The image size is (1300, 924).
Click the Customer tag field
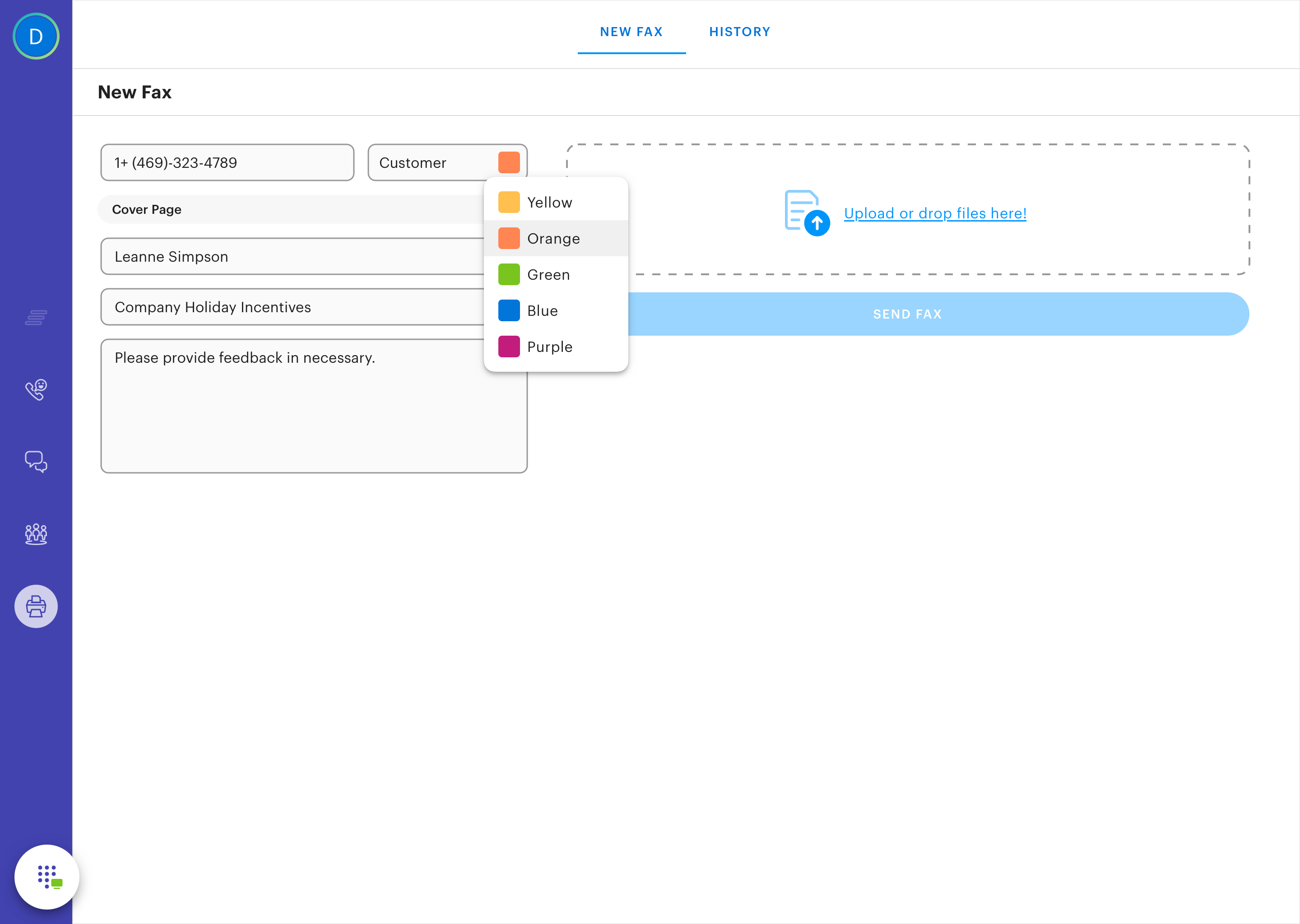click(447, 163)
